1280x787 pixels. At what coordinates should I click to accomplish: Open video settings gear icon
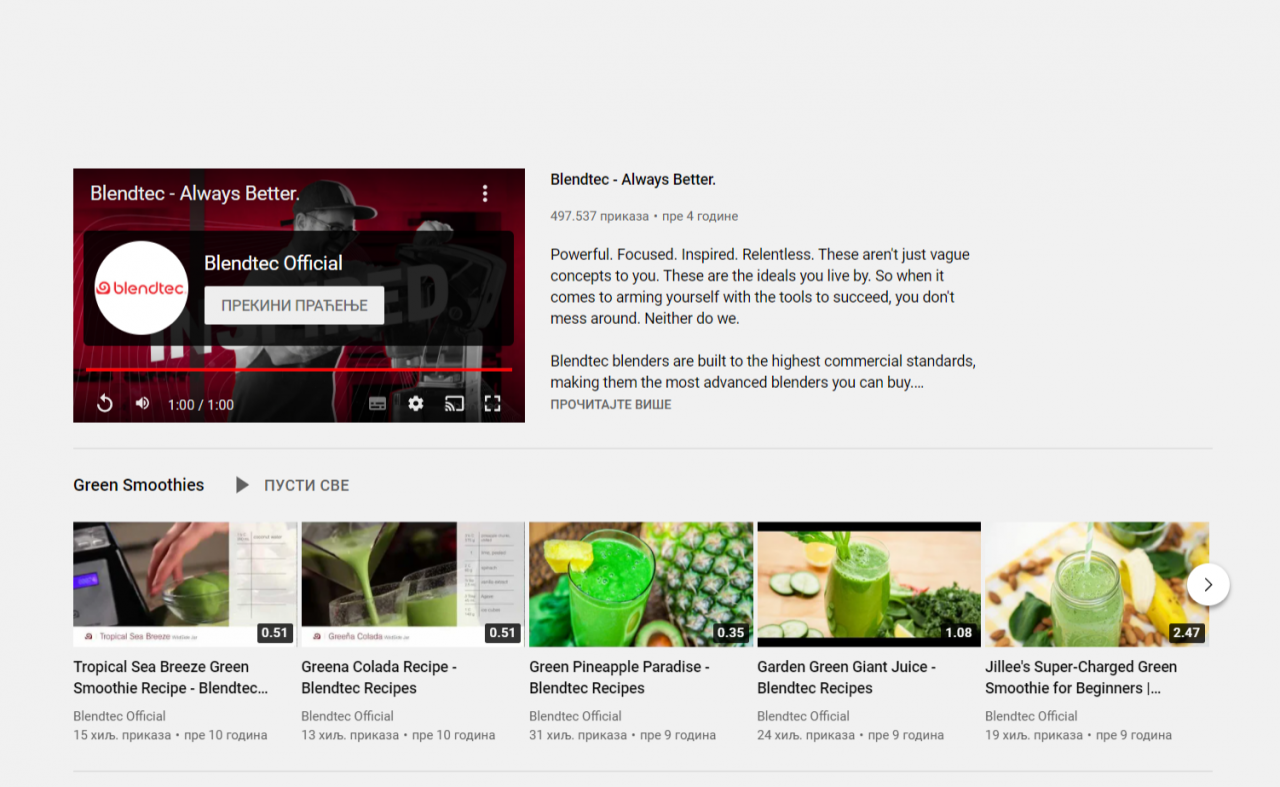point(416,404)
